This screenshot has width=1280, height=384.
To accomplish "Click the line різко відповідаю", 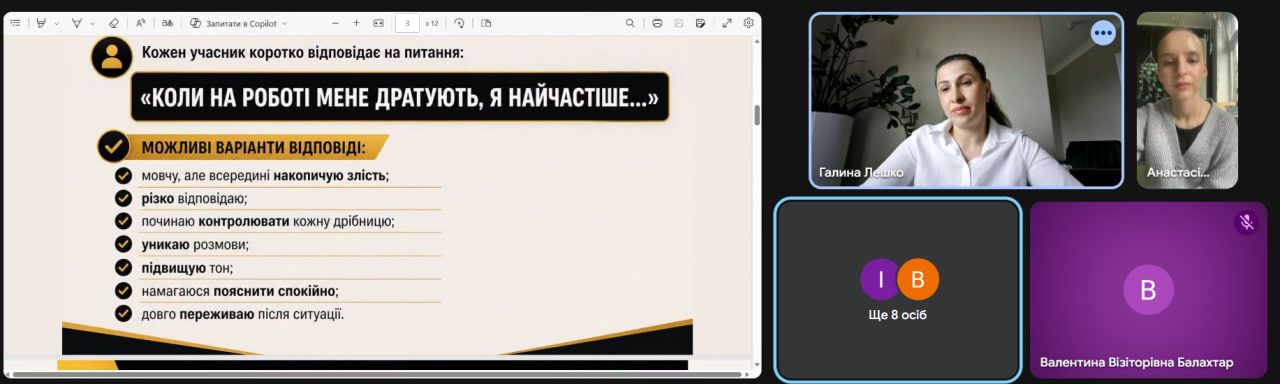I will click(x=195, y=198).
